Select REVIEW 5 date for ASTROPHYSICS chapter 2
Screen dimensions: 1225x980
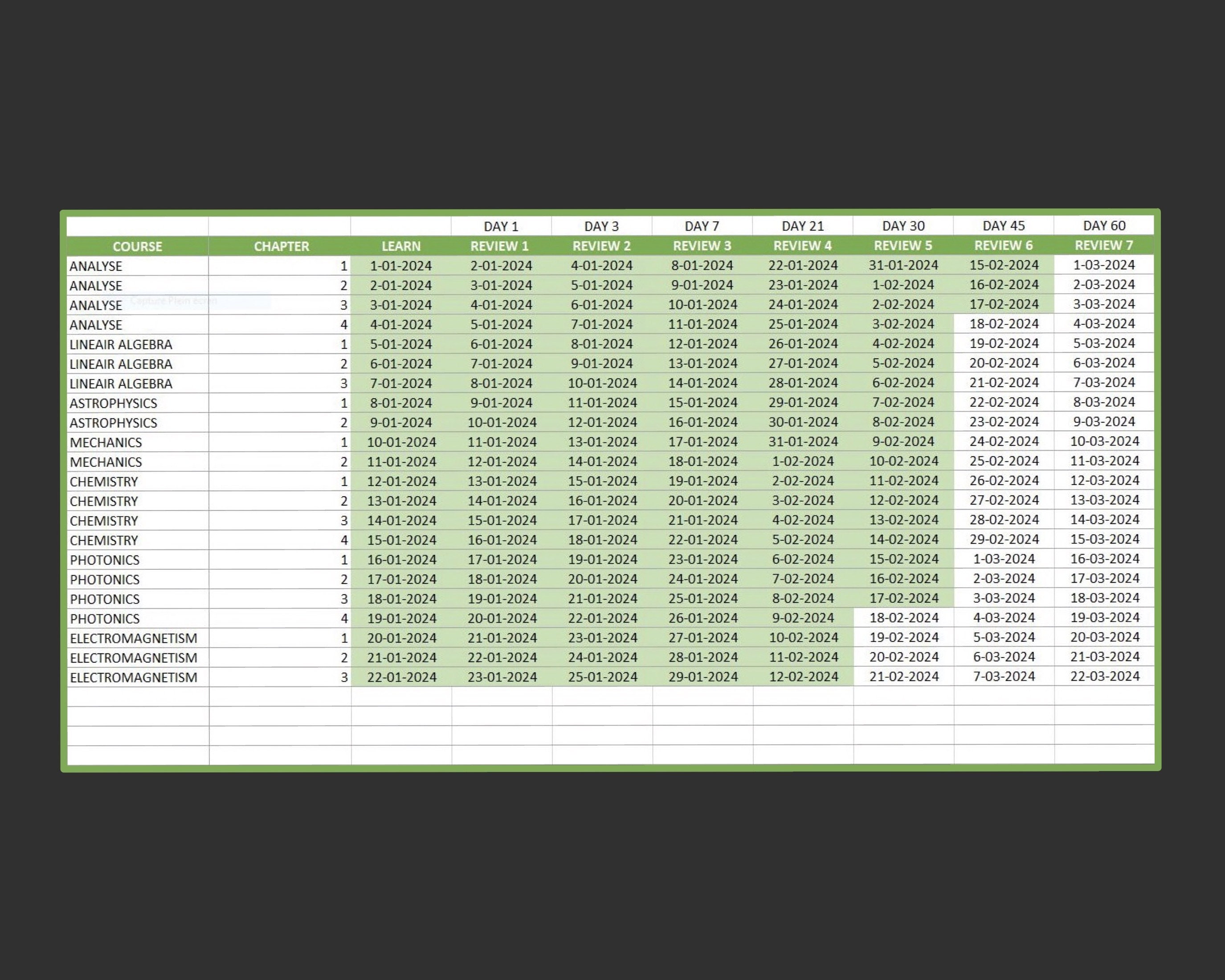[x=905, y=422]
